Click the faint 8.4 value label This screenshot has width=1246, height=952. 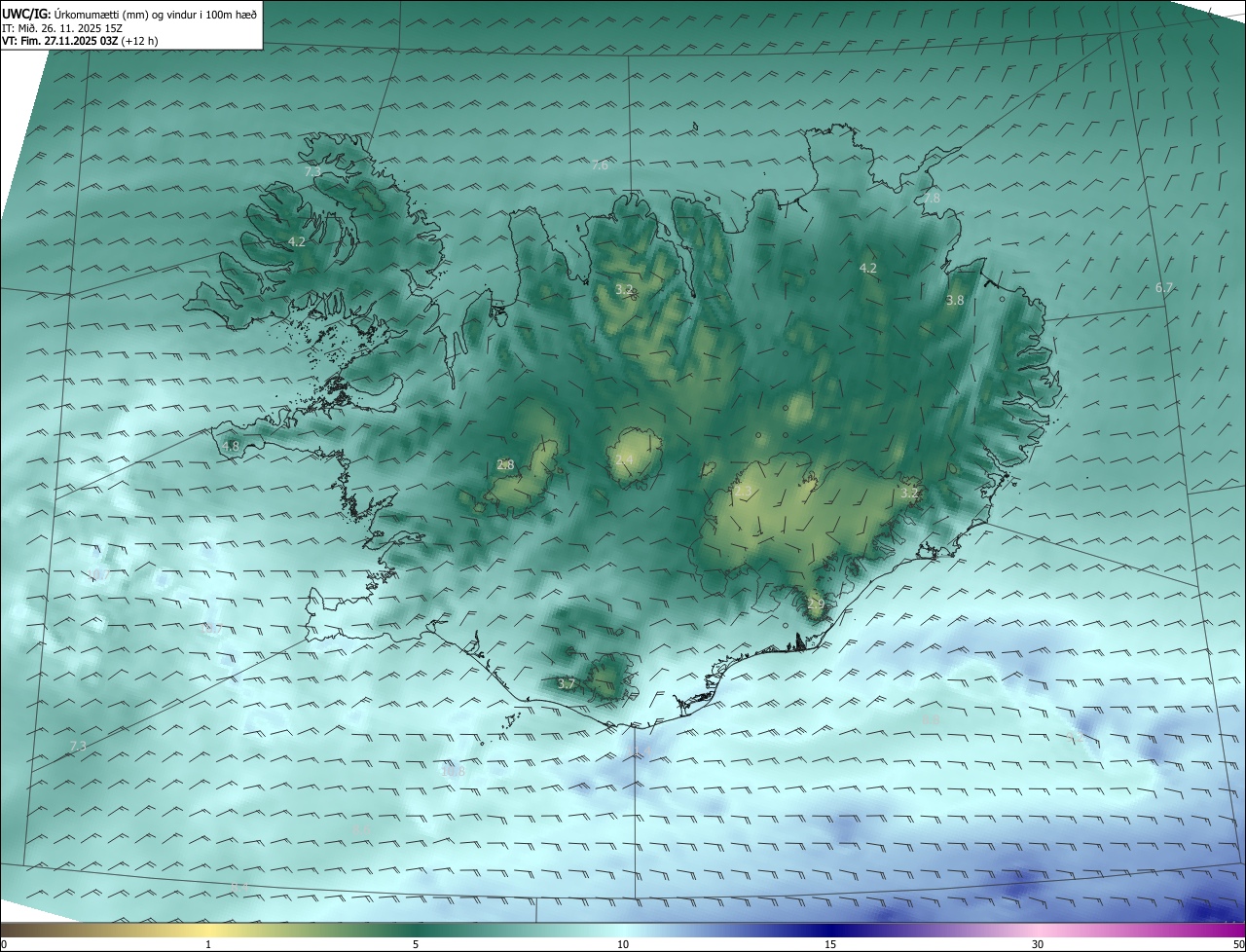[239, 887]
